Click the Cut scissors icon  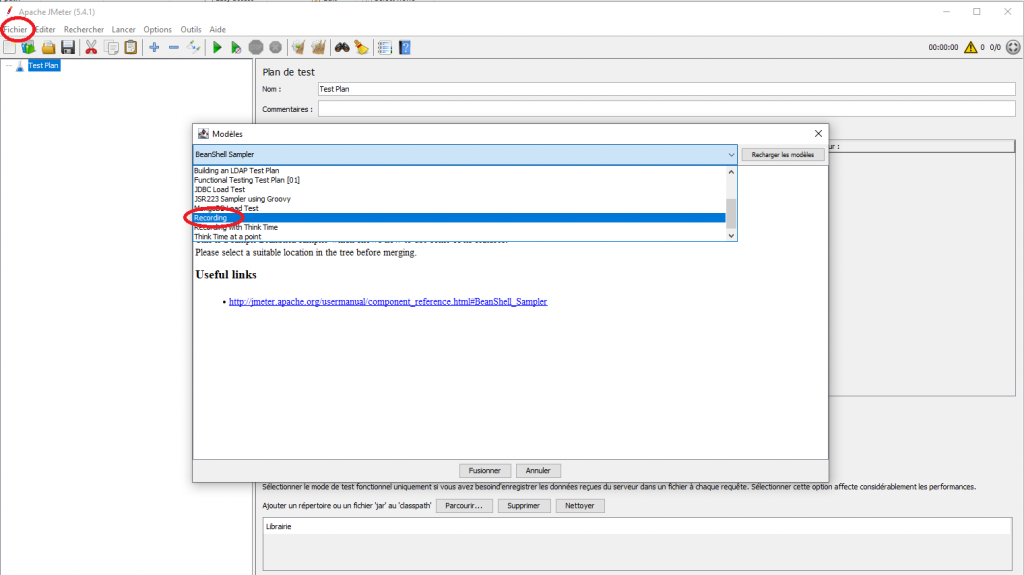(x=91, y=47)
